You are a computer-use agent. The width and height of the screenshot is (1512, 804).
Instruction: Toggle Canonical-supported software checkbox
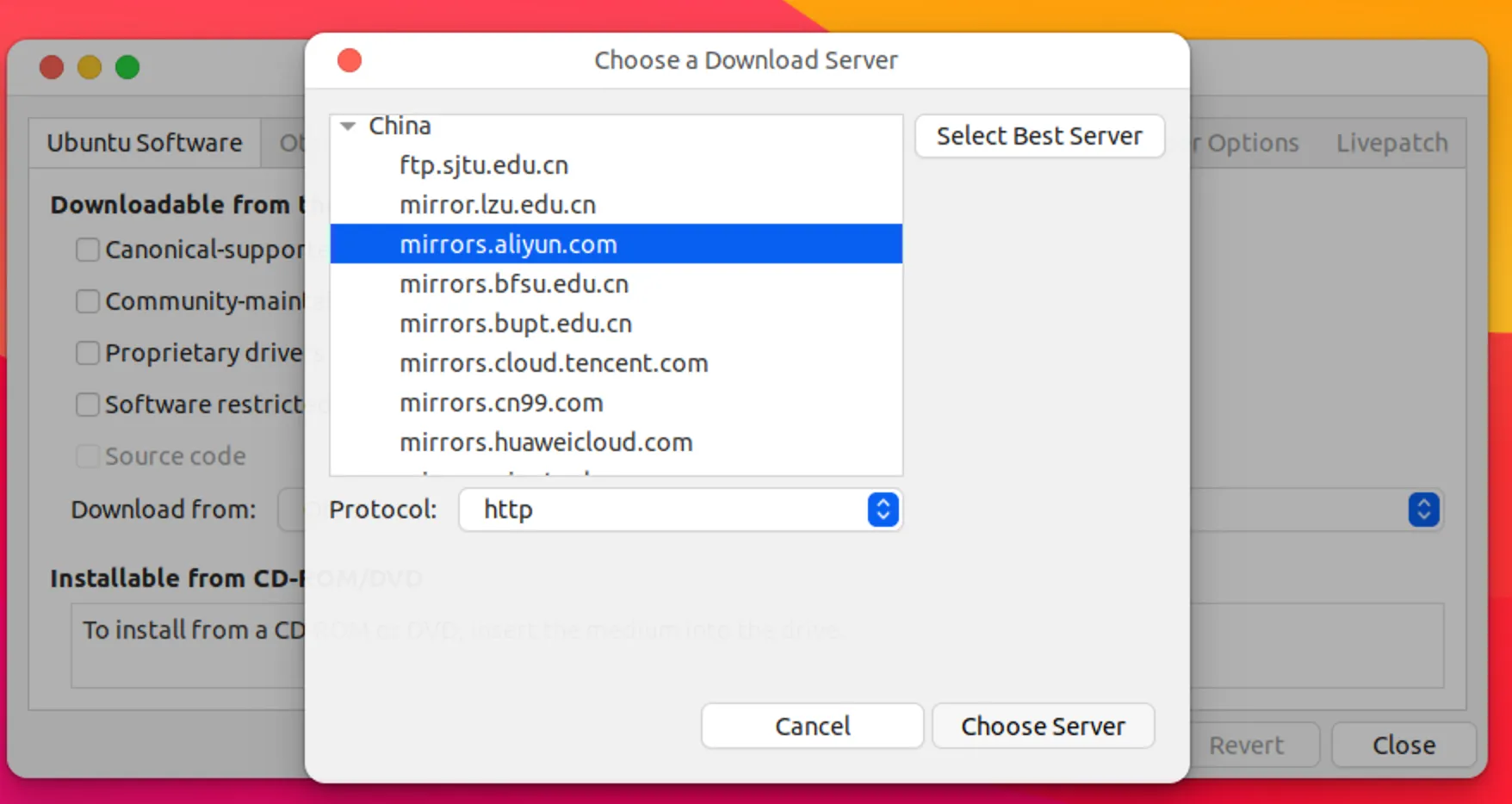coord(88,250)
